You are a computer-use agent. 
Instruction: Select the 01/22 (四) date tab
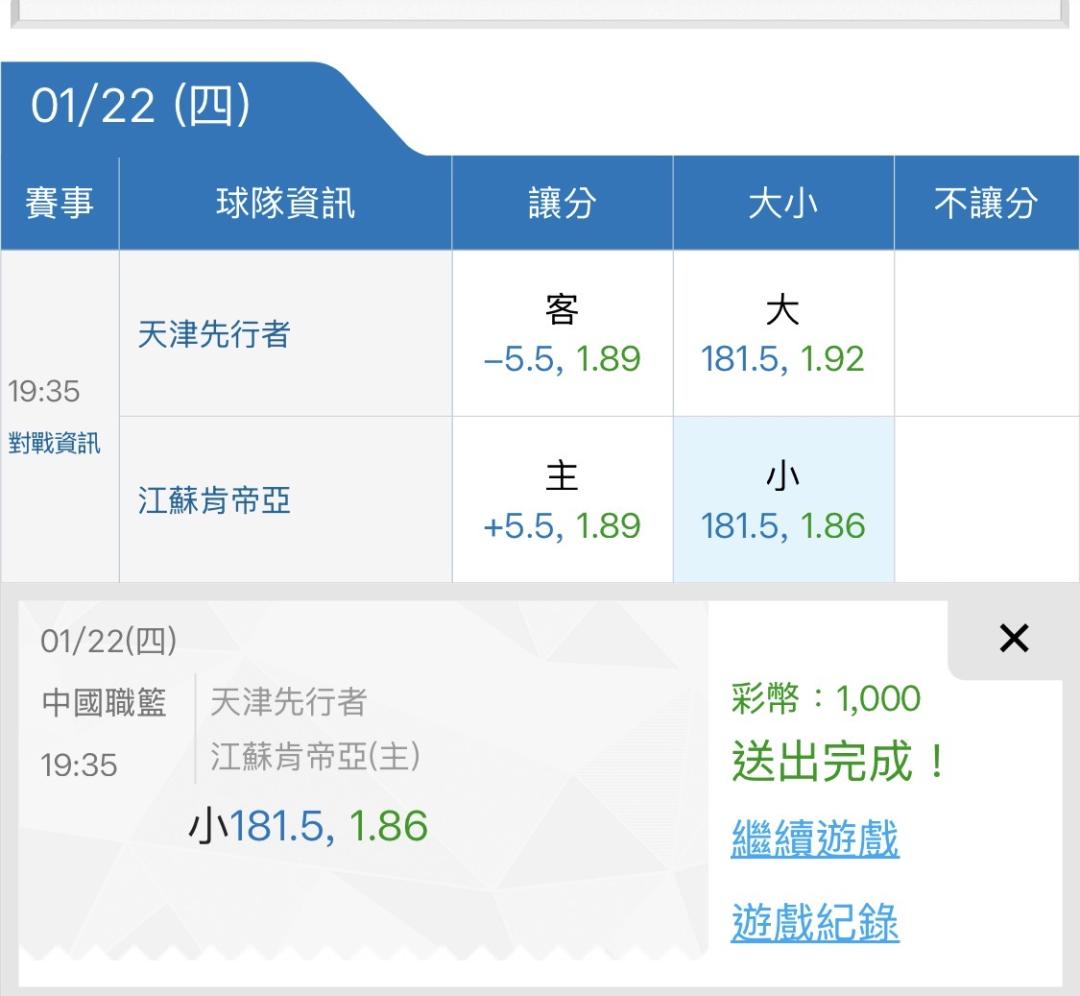point(140,106)
